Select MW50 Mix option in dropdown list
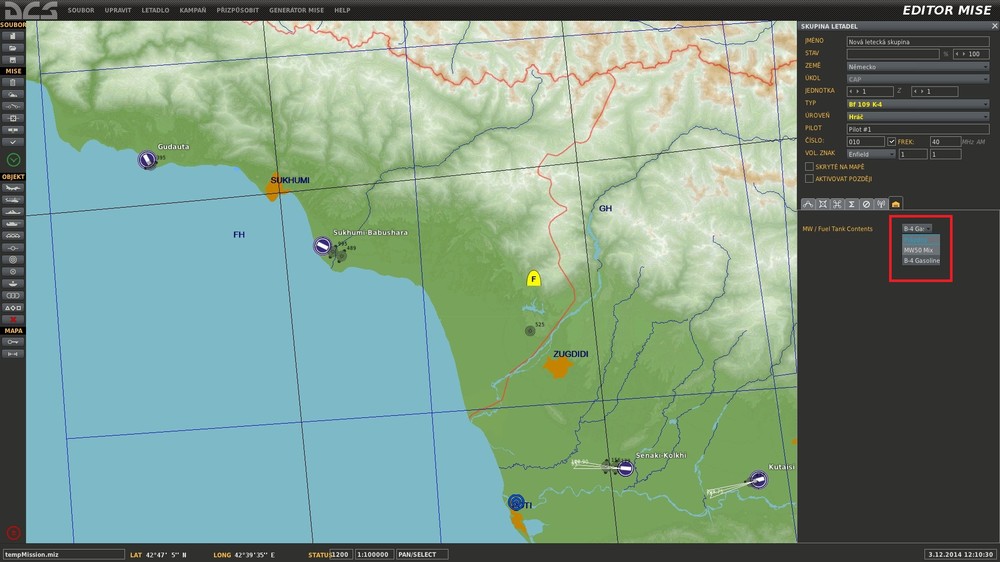Image resolution: width=1000 pixels, height=562 pixels. coord(921,250)
